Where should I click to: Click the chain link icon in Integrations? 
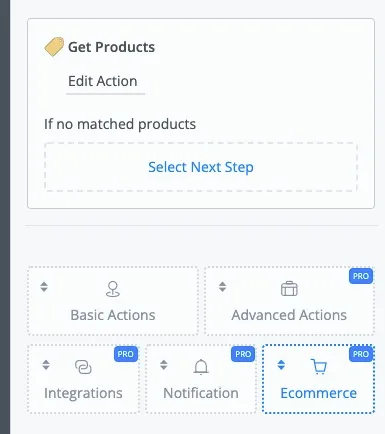coord(83,367)
